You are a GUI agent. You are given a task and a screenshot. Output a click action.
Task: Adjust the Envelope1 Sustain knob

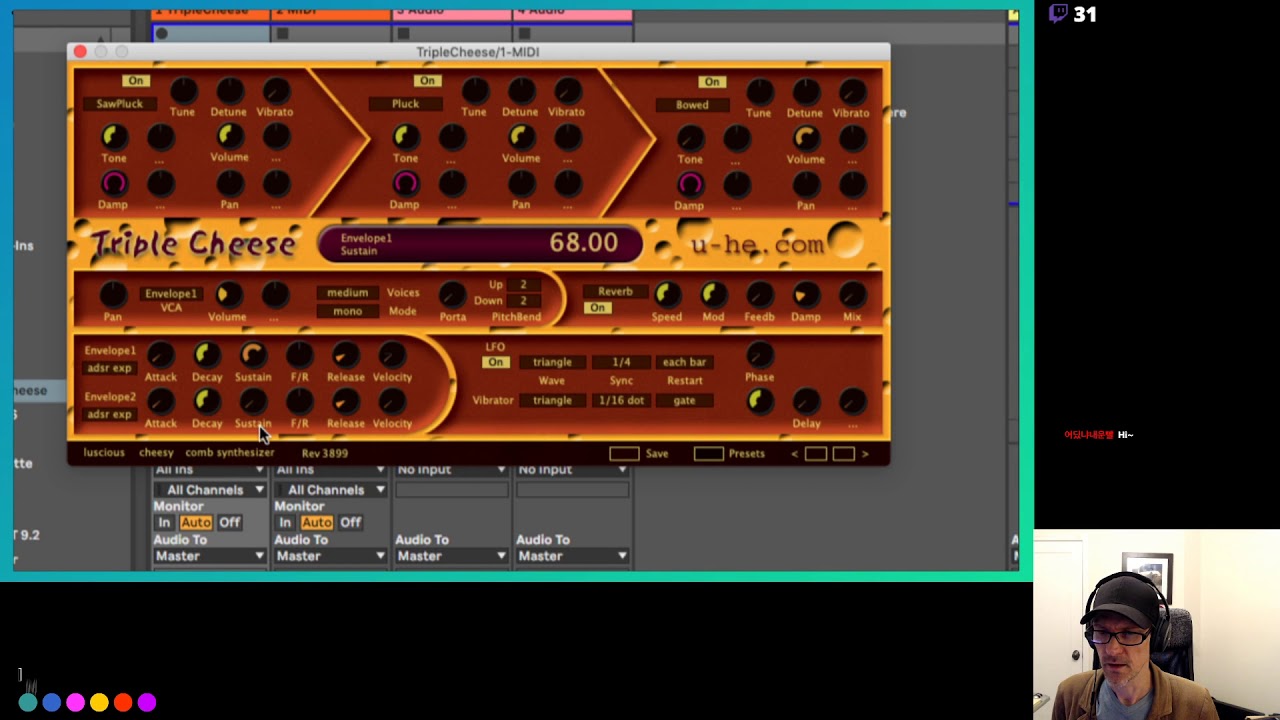coord(253,355)
